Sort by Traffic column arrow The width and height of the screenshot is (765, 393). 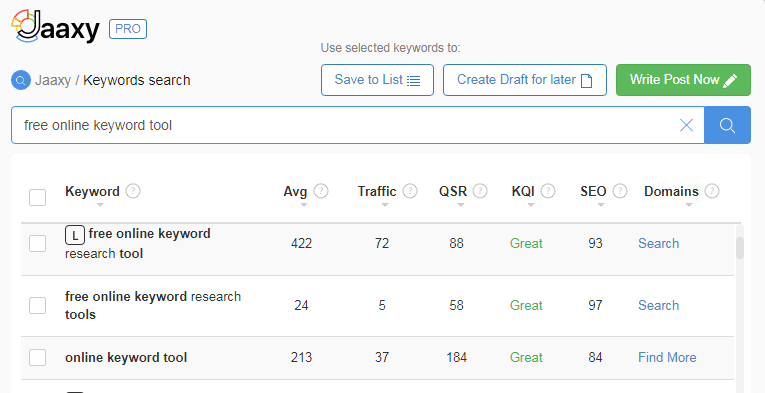384,205
